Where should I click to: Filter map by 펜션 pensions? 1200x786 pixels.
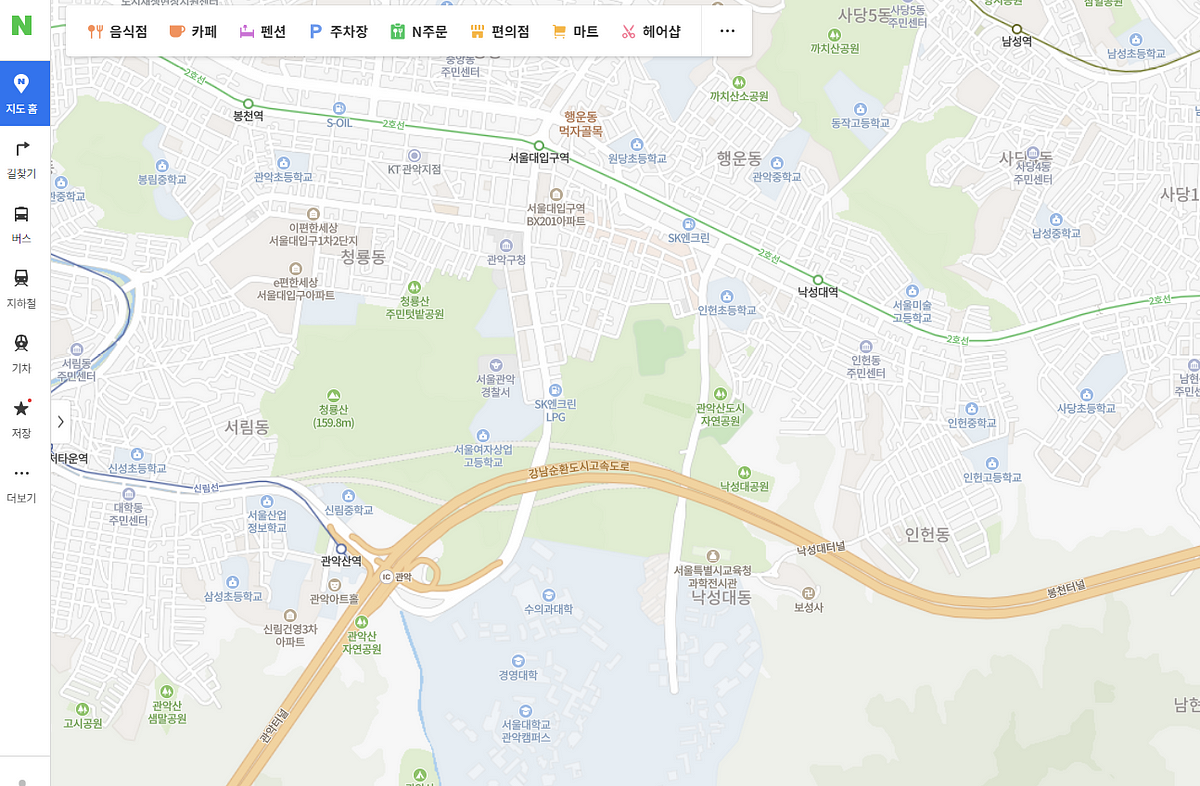point(262,31)
